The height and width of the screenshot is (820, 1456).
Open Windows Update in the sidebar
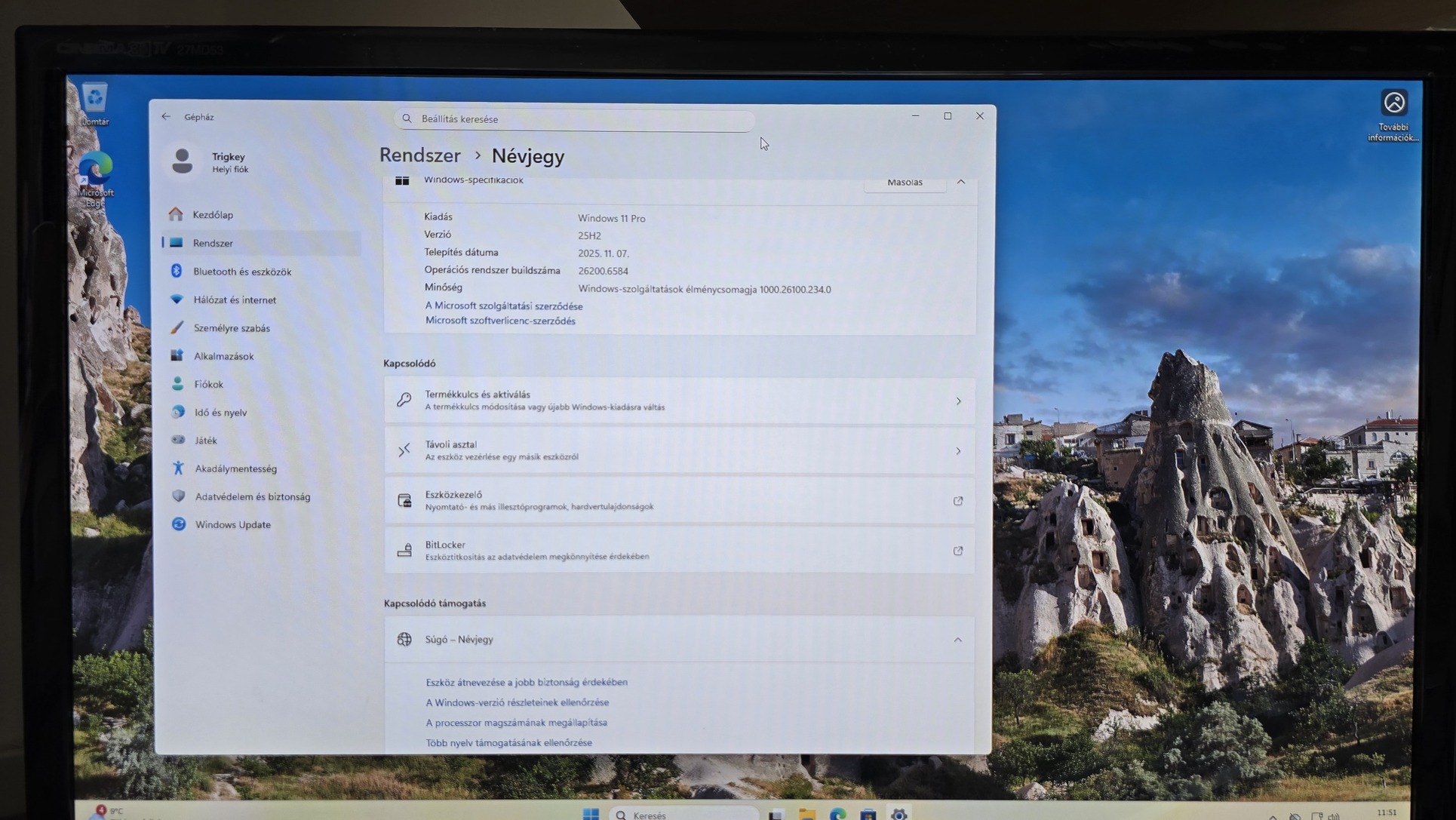(x=232, y=524)
